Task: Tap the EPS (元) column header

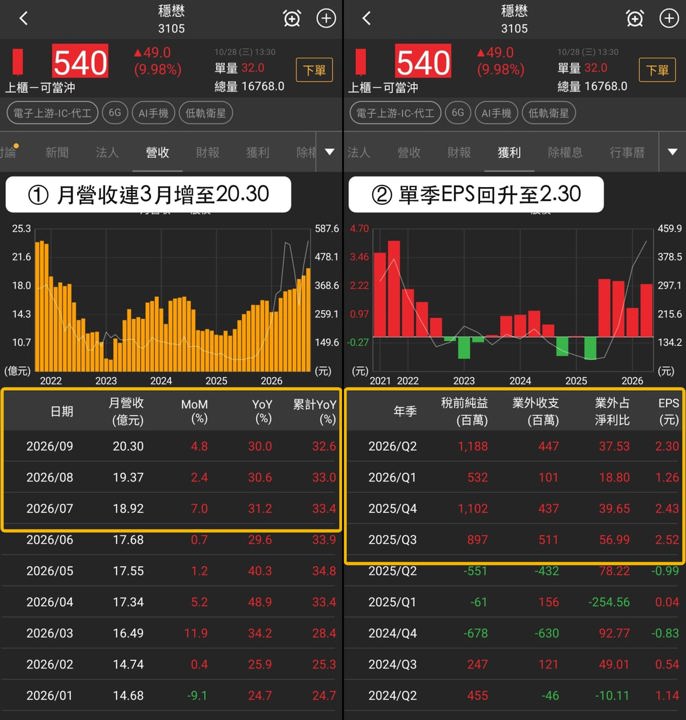Action: click(x=669, y=411)
